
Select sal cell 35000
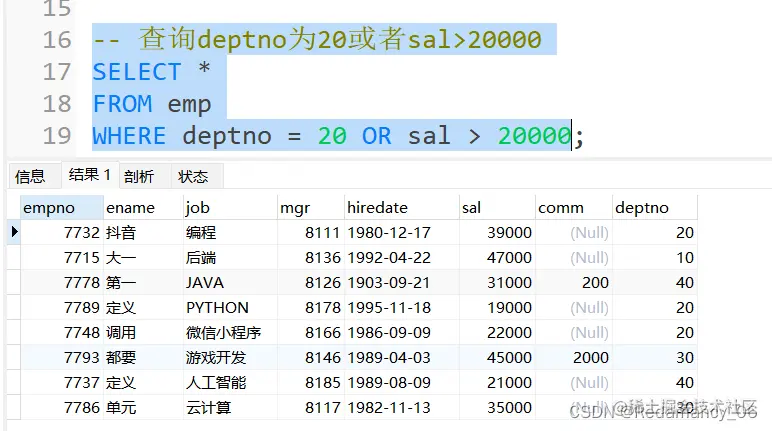(x=497, y=408)
